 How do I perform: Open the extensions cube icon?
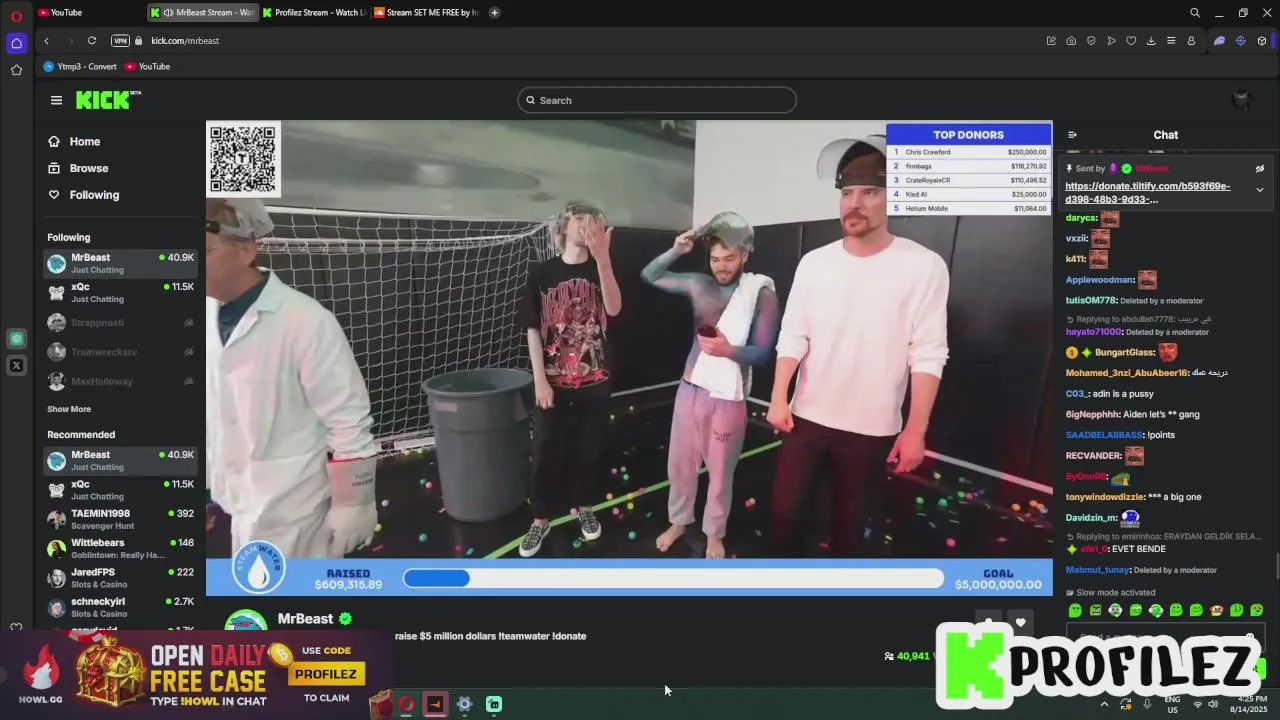(1262, 41)
